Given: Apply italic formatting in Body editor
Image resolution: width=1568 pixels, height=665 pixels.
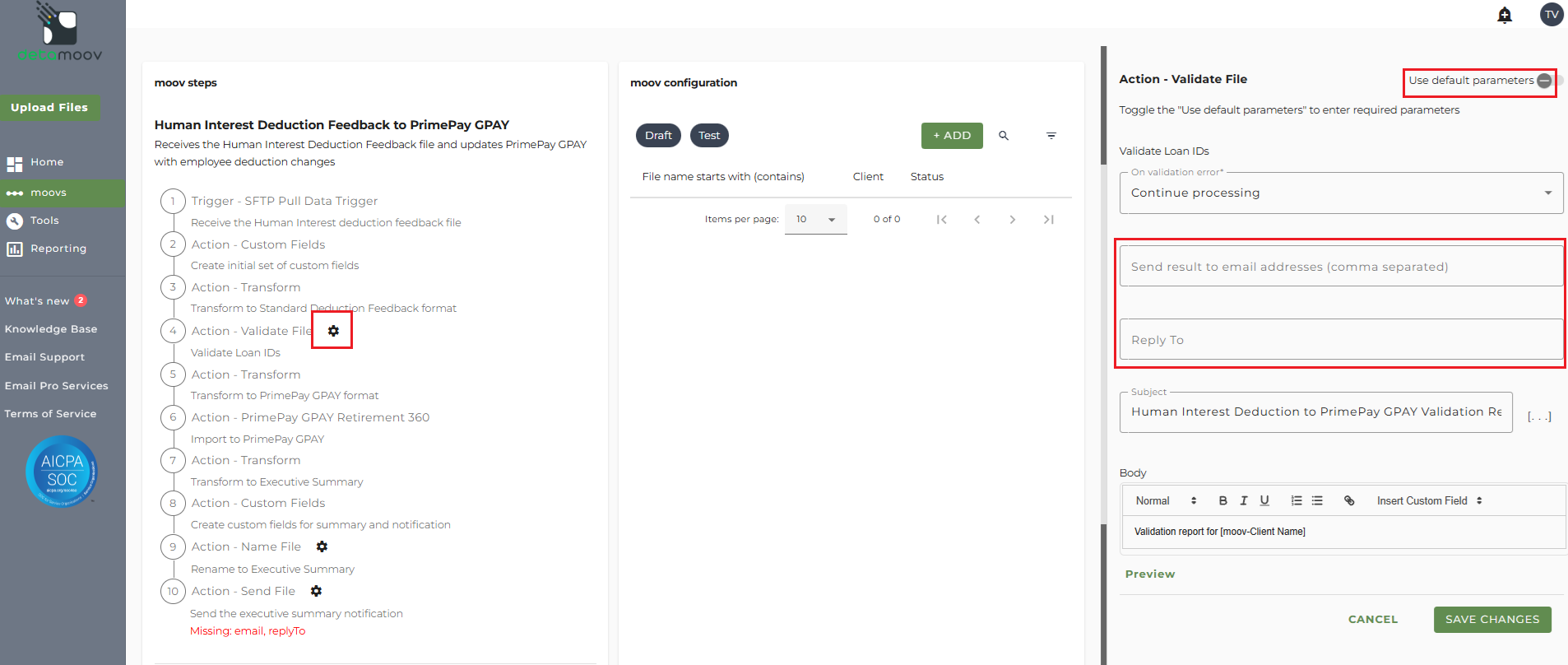Looking at the screenshot, I should click(1244, 500).
